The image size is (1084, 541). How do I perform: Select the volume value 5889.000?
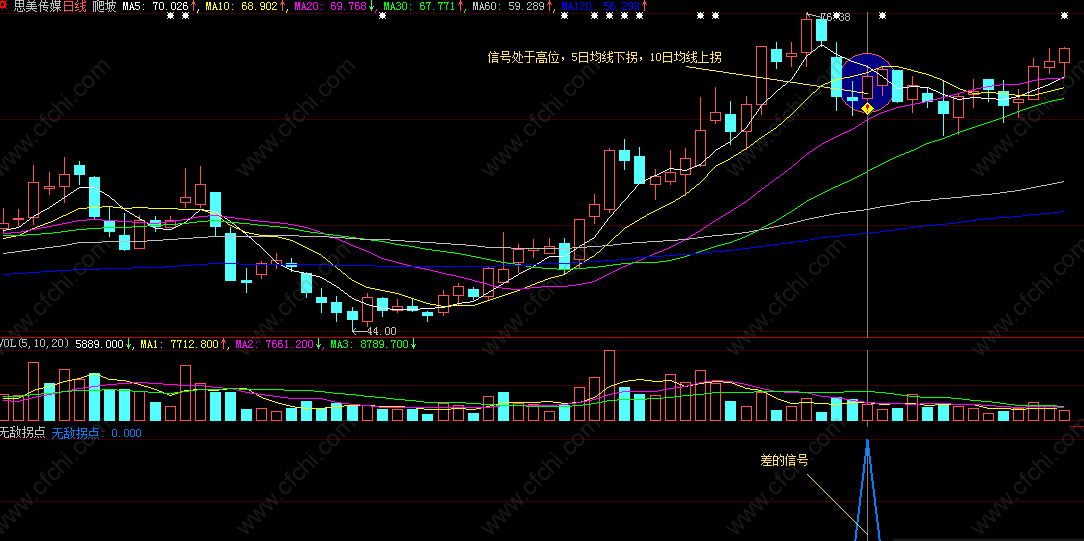point(99,343)
